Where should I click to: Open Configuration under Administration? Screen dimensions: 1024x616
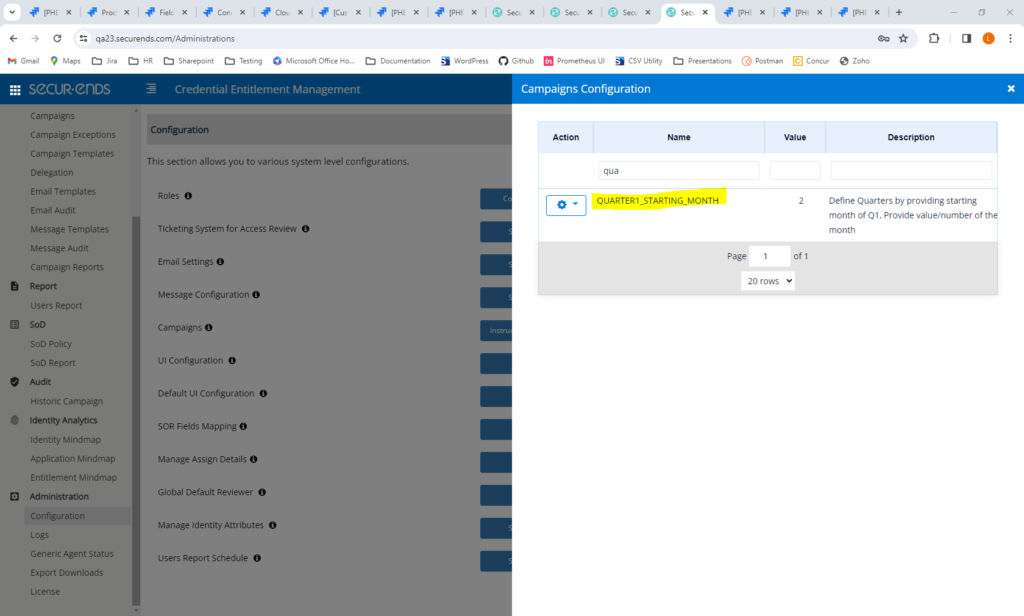tap(57, 515)
